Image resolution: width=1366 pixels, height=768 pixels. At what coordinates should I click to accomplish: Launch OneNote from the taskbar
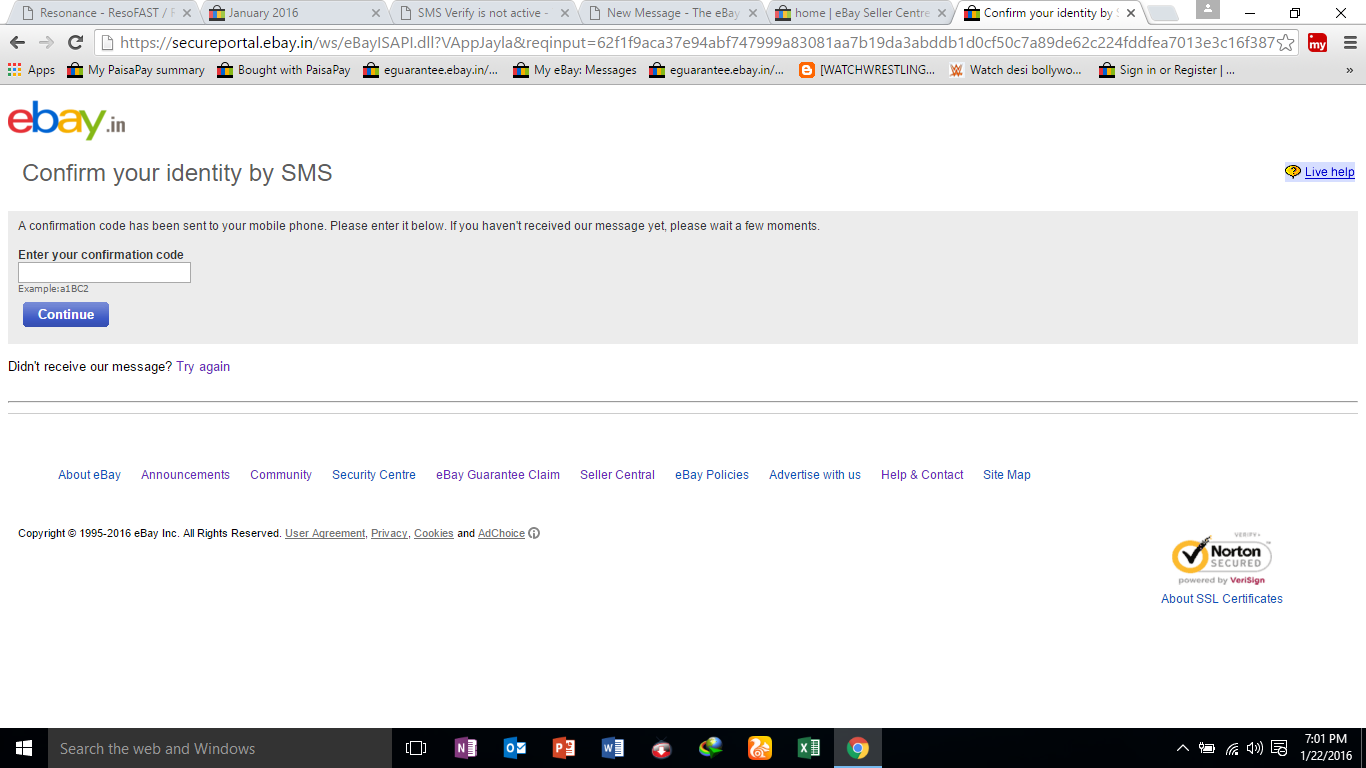[465, 748]
